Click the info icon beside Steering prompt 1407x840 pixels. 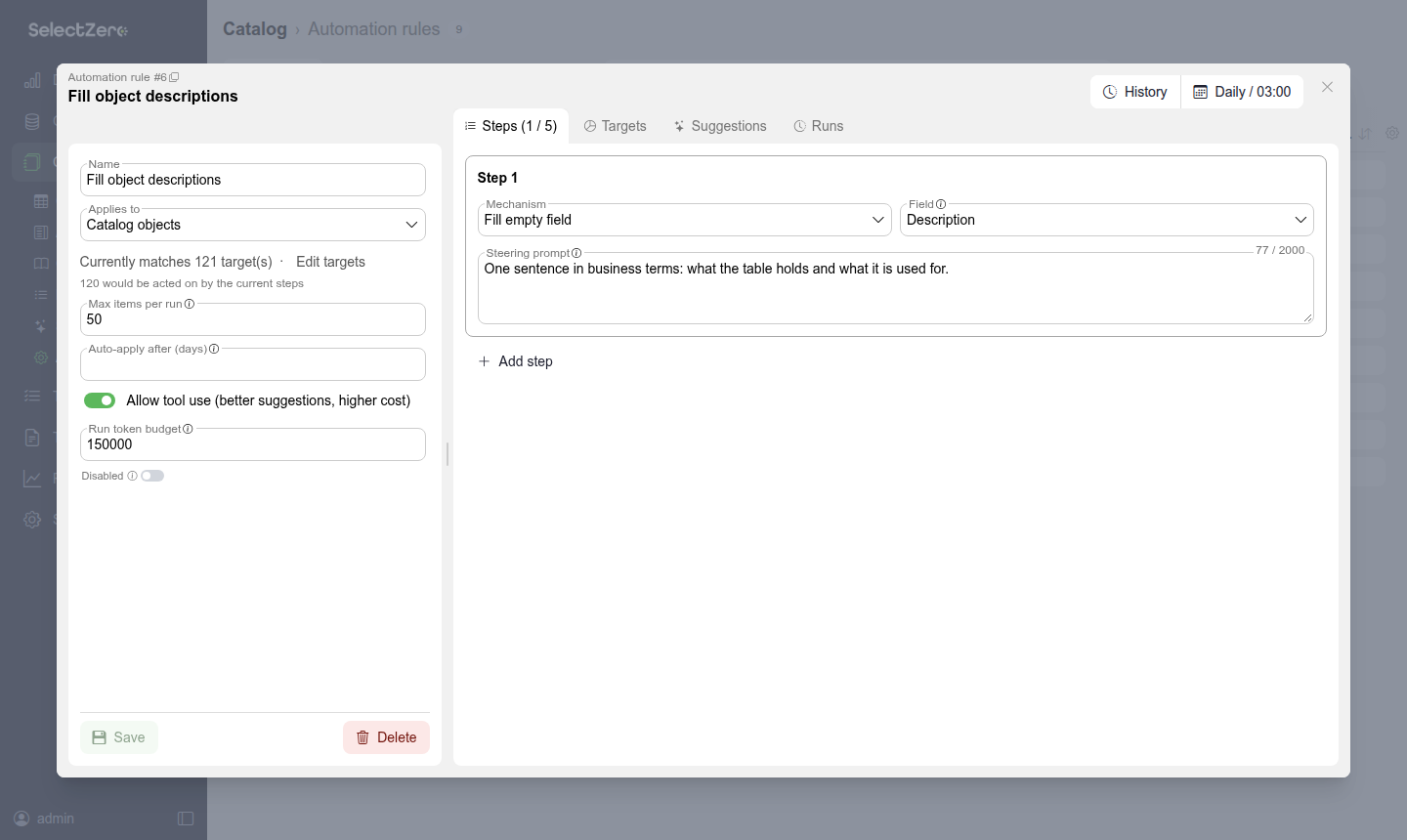coord(576,253)
